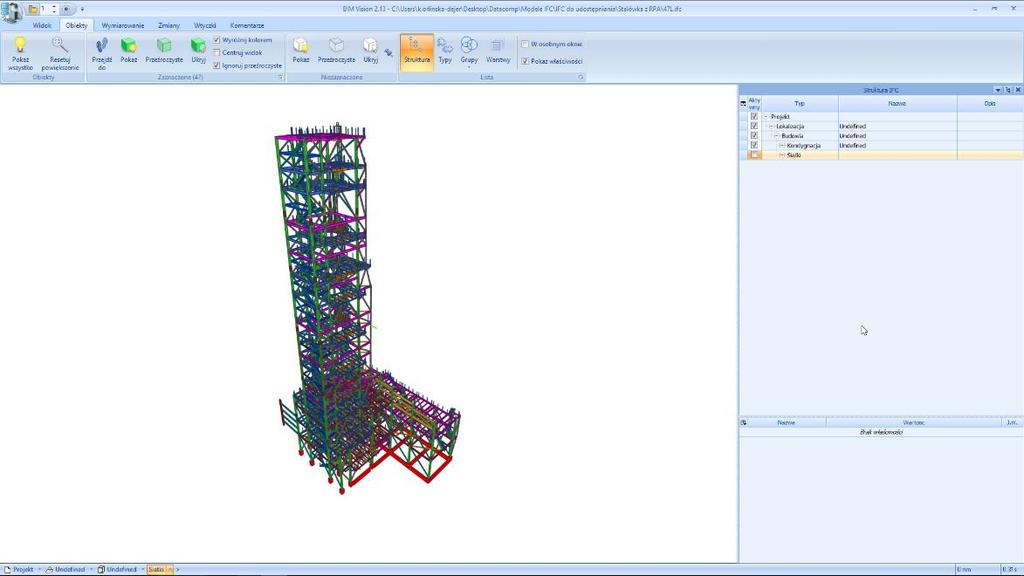Screen dimensions: 1024x576
Task: Click the Struktura list button
Action: [417, 51]
